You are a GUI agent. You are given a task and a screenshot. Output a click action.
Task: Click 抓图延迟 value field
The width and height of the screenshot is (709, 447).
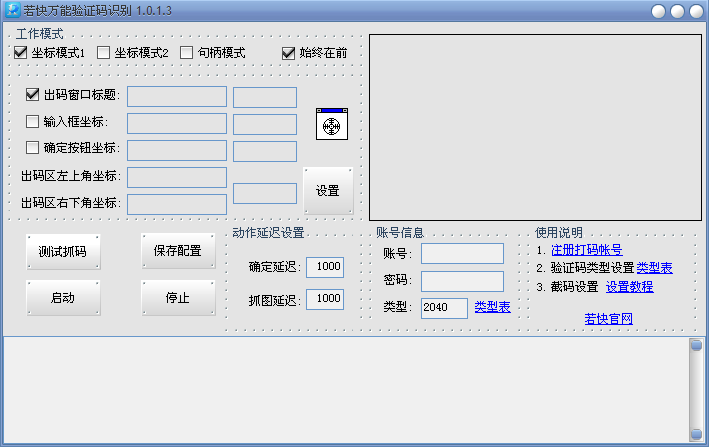click(x=325, y=299)
